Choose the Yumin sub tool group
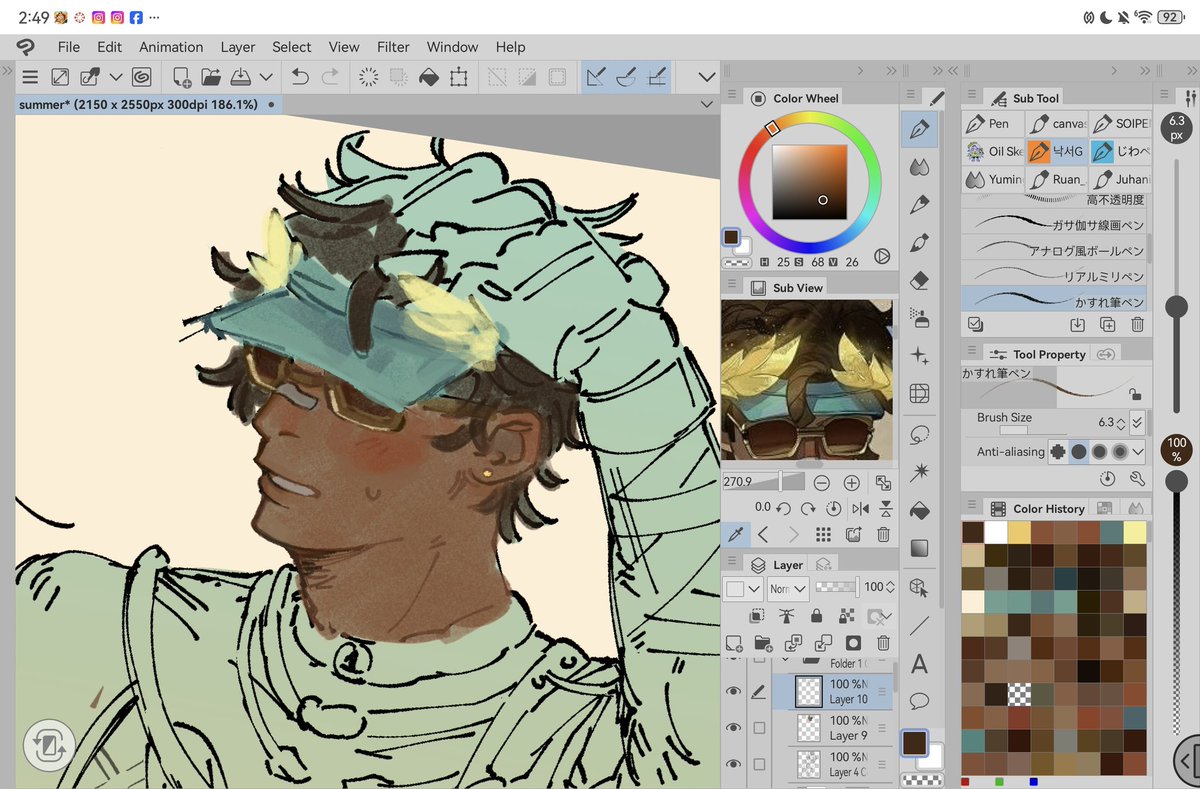 click(x=993, y=179)
